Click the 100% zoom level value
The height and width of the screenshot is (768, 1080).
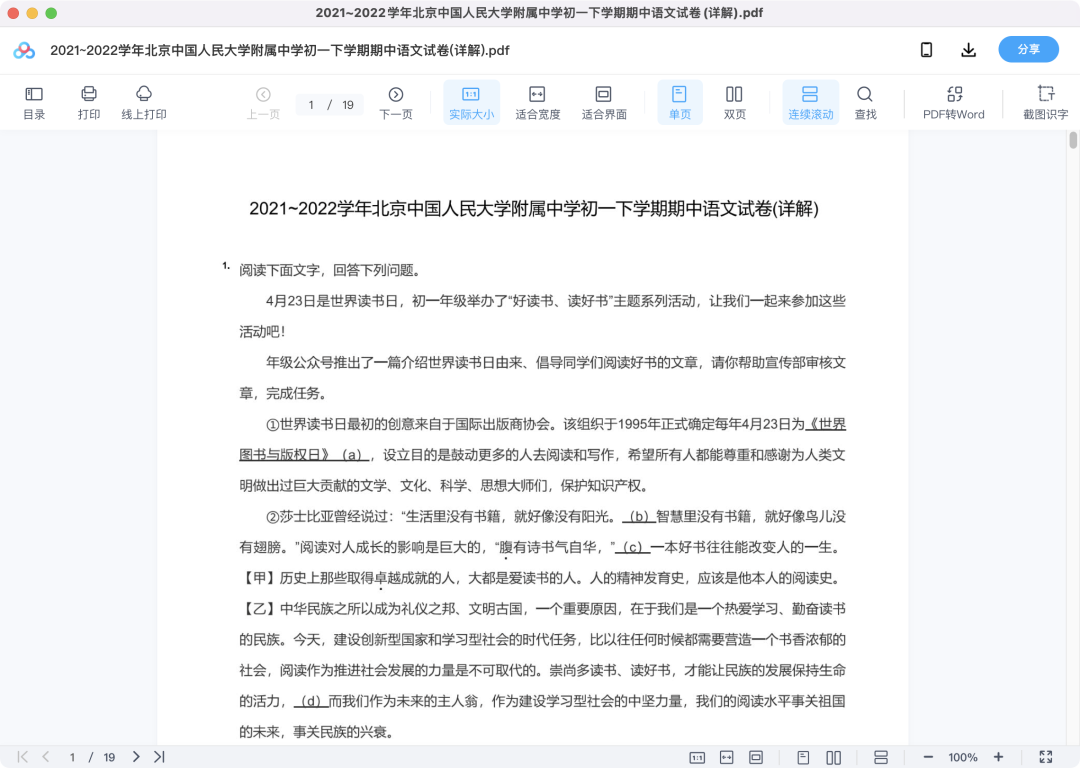click(962, 757)
